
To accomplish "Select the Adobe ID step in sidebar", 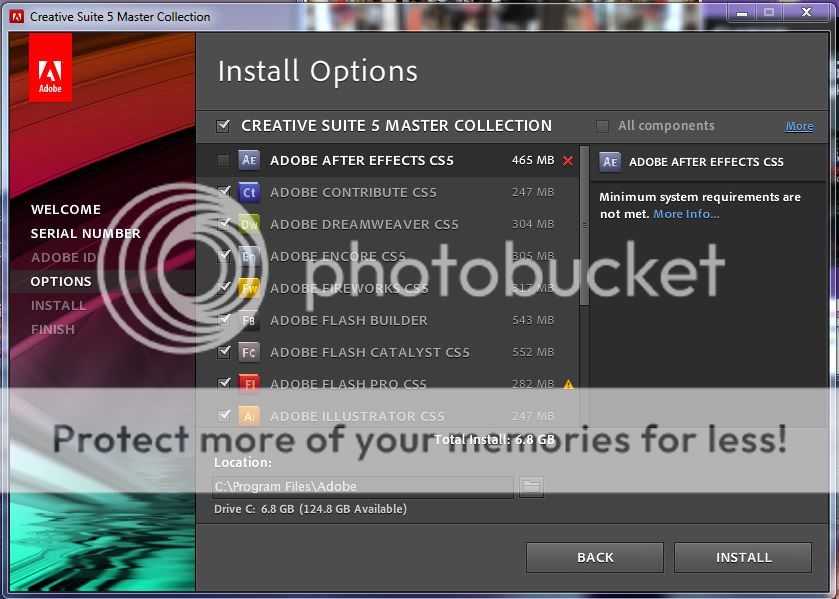I will click(x=63, y=257).
